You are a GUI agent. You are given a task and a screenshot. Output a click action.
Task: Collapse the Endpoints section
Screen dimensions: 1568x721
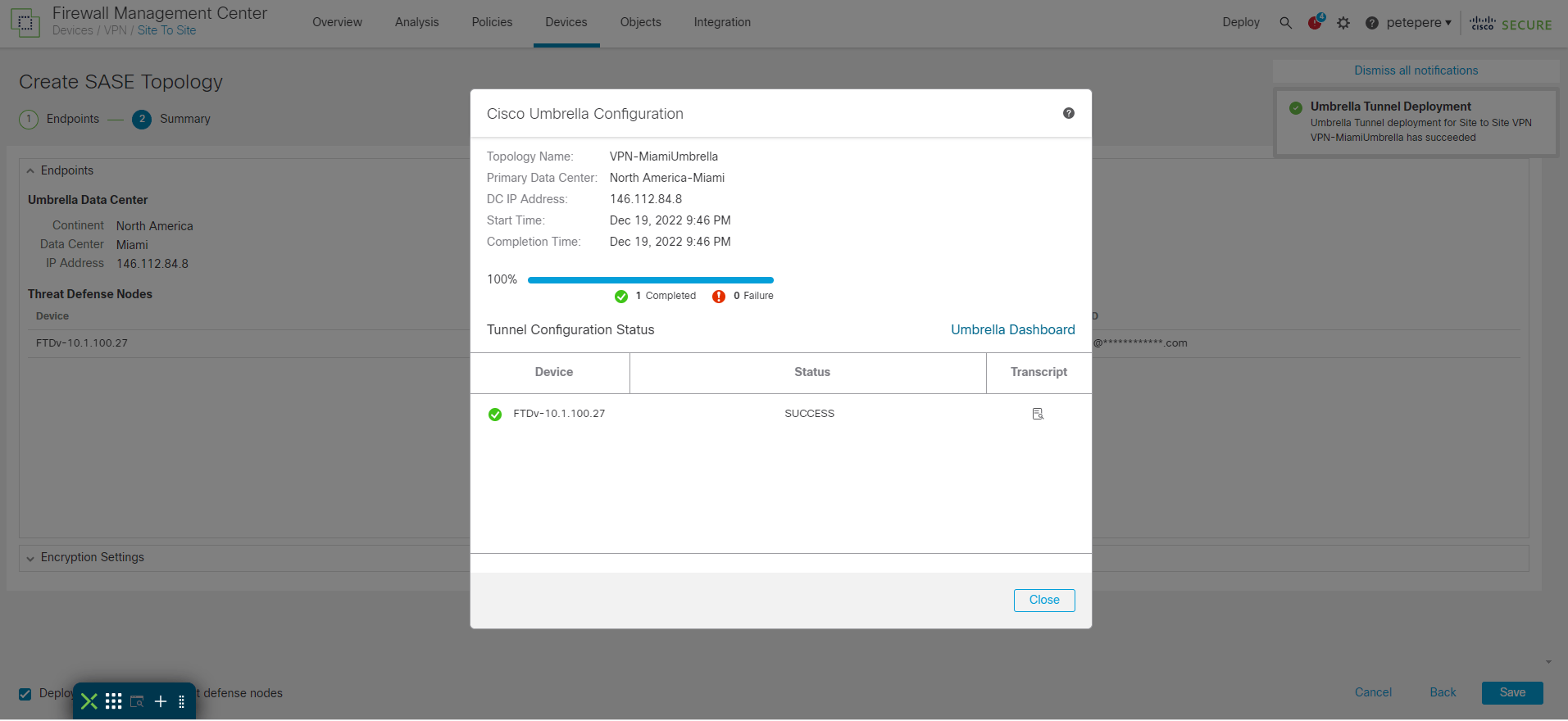pyautogui.click(x=30, y=171)
